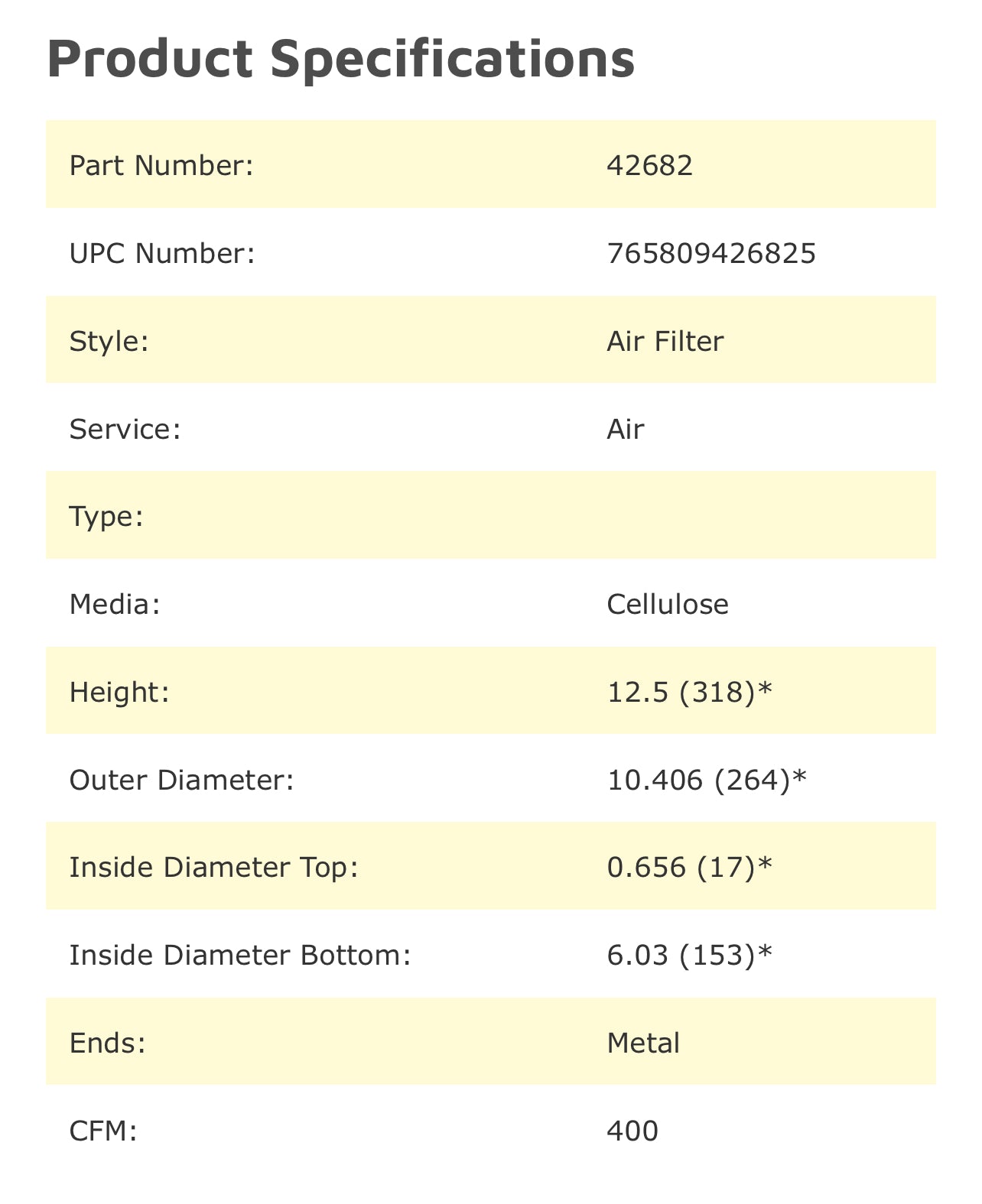982x1204 pixels.
Task: Click the part number value 42682
Action: click(x=649, y=165)
